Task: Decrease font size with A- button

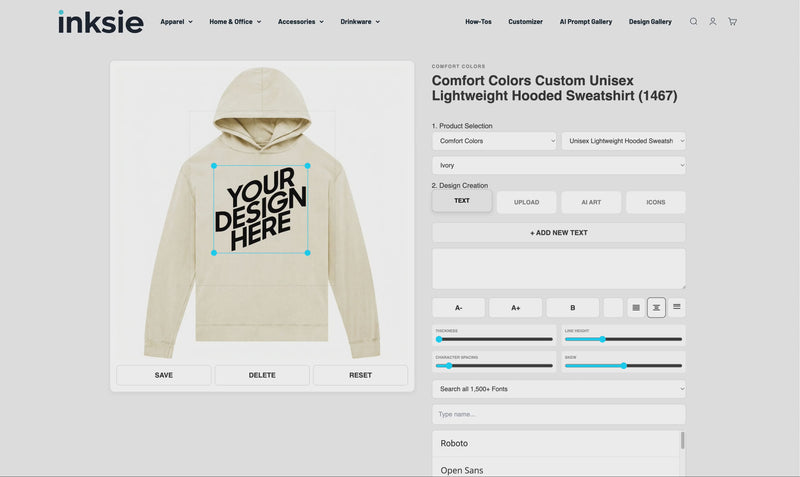Action: pos(458,308)
